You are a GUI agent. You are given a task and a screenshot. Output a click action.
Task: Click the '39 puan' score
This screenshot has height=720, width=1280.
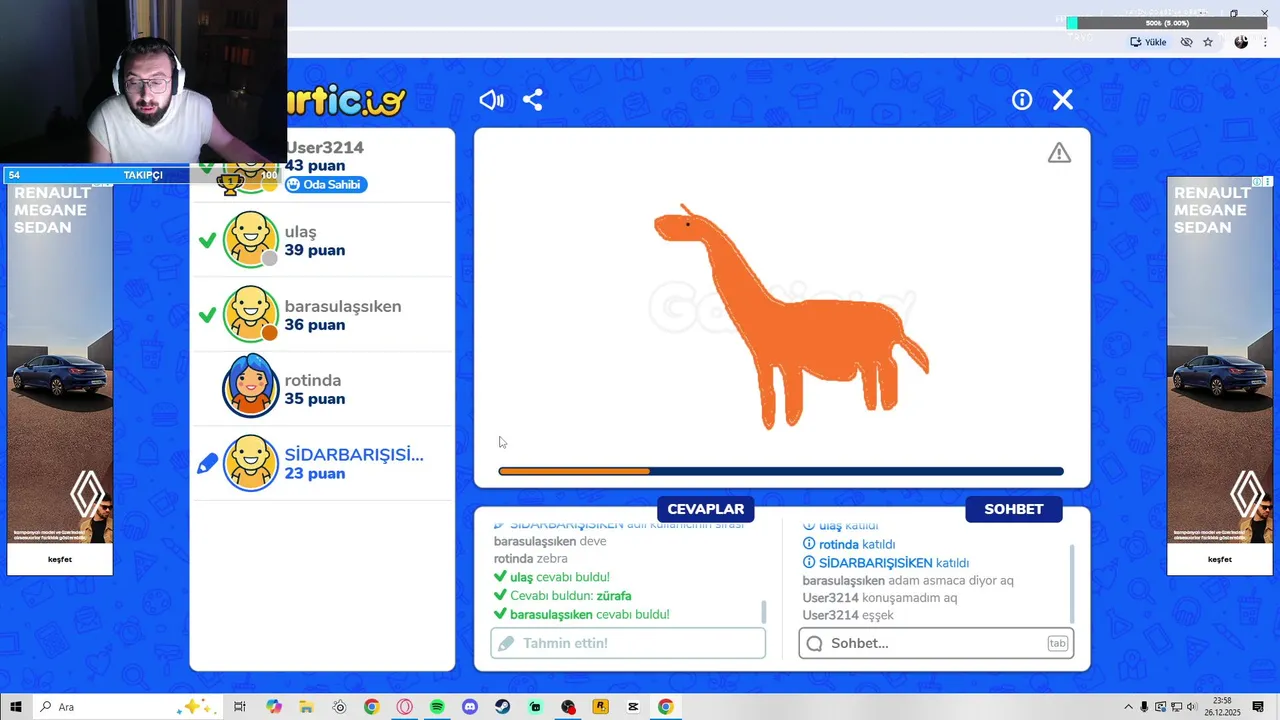click(x=315, y=250)
